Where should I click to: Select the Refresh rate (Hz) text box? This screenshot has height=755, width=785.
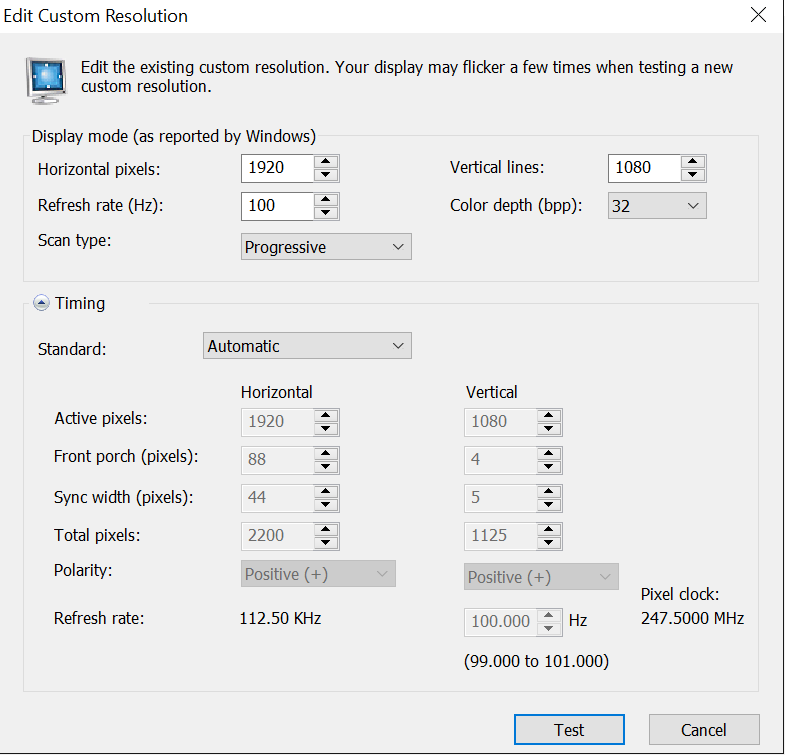[x=277, y=206]
